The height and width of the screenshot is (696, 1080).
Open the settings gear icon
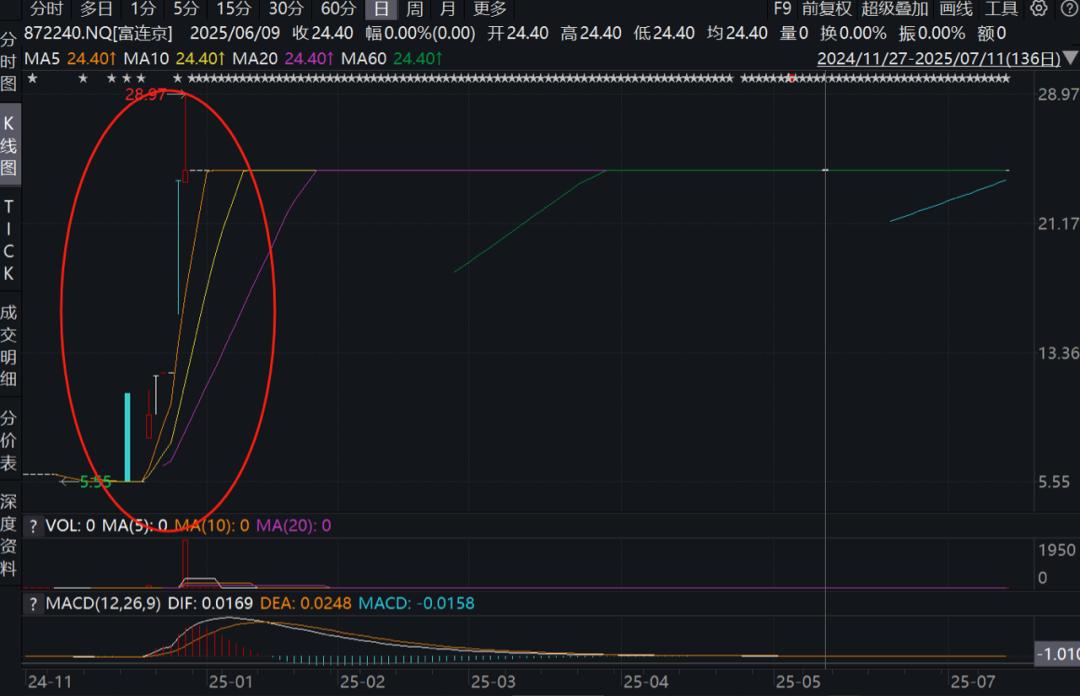click(x=1039, y=8)
